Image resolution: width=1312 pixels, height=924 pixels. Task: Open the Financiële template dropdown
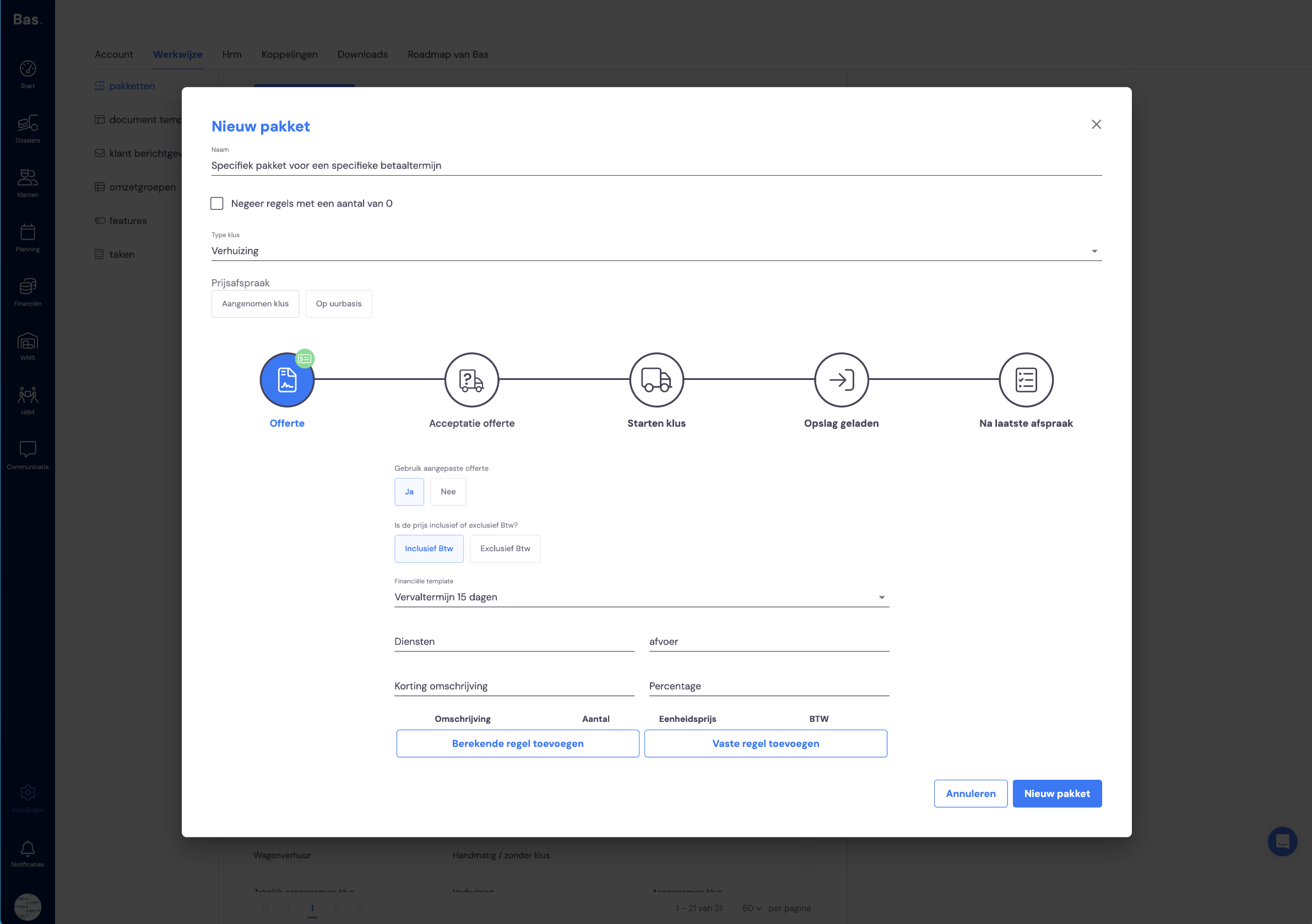click(641, 596)
